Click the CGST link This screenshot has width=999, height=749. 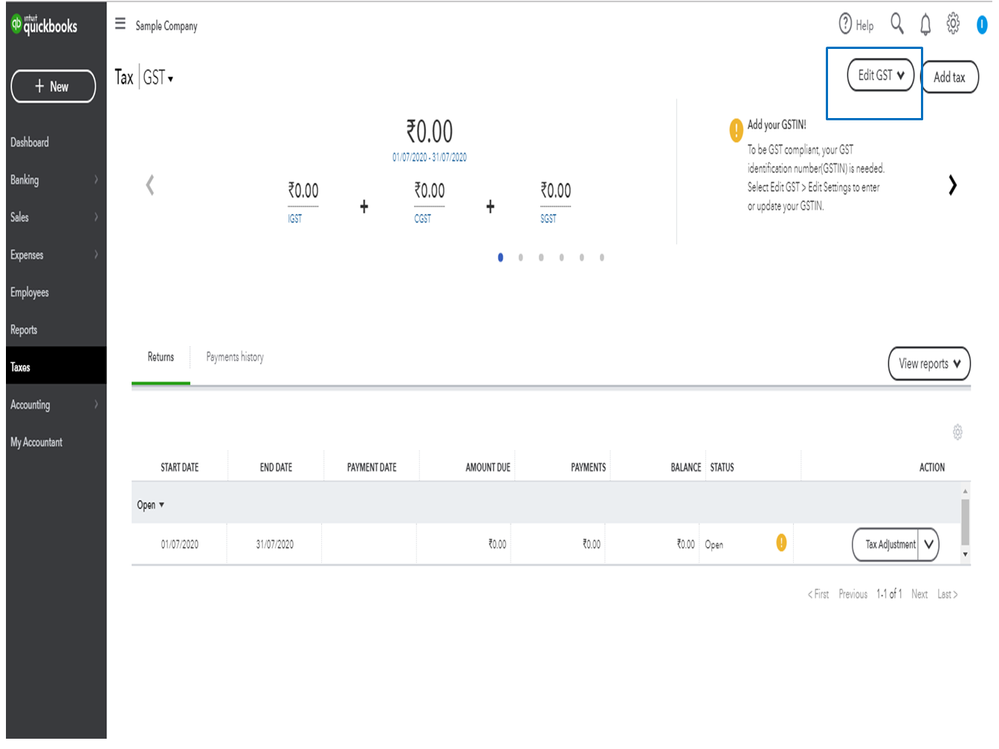pyautogui.click(x=422, y=218)
